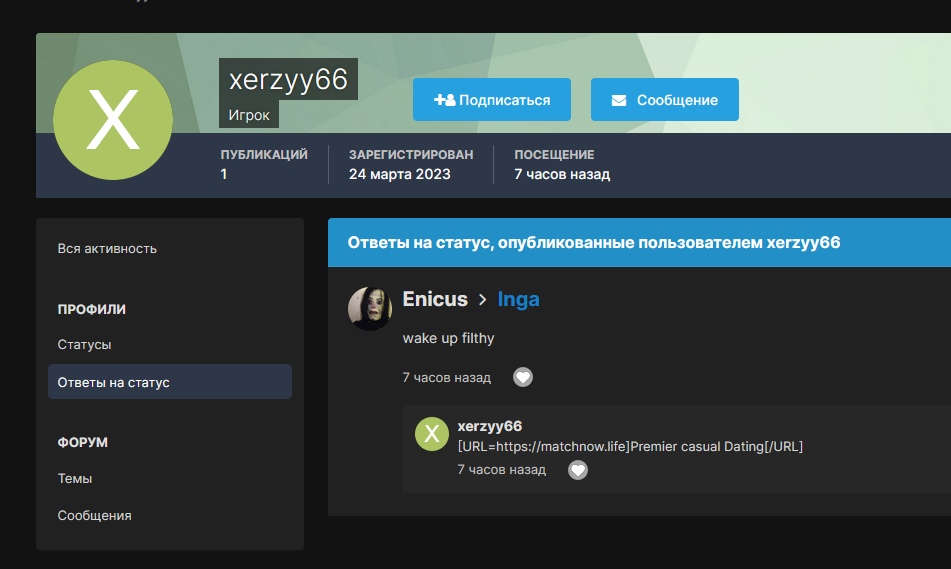Click the xerzyy66 author name in the reply
This screenshot has width=951, height=569.
point(489,426)
